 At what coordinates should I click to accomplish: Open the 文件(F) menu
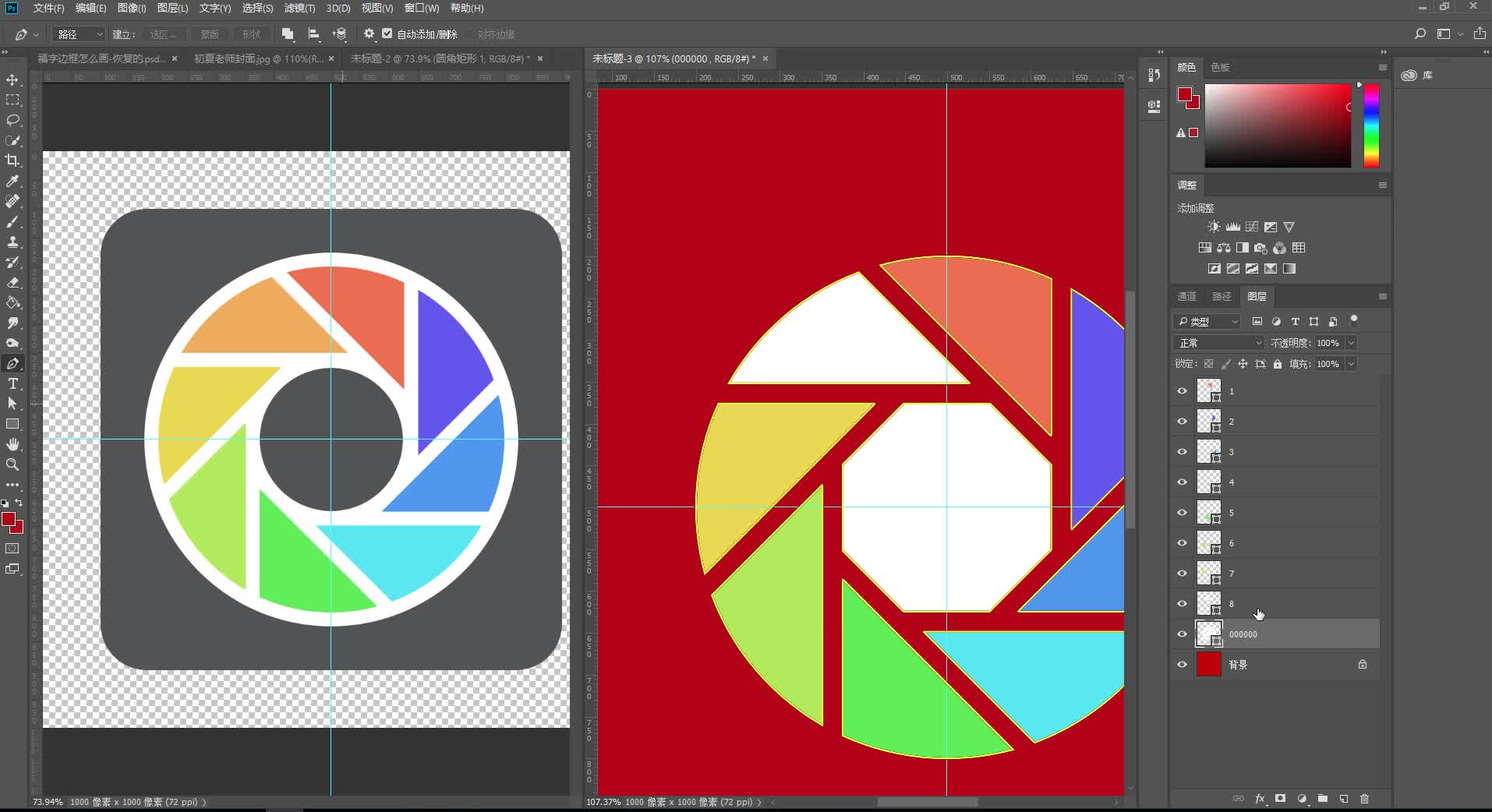click(48, 8)
